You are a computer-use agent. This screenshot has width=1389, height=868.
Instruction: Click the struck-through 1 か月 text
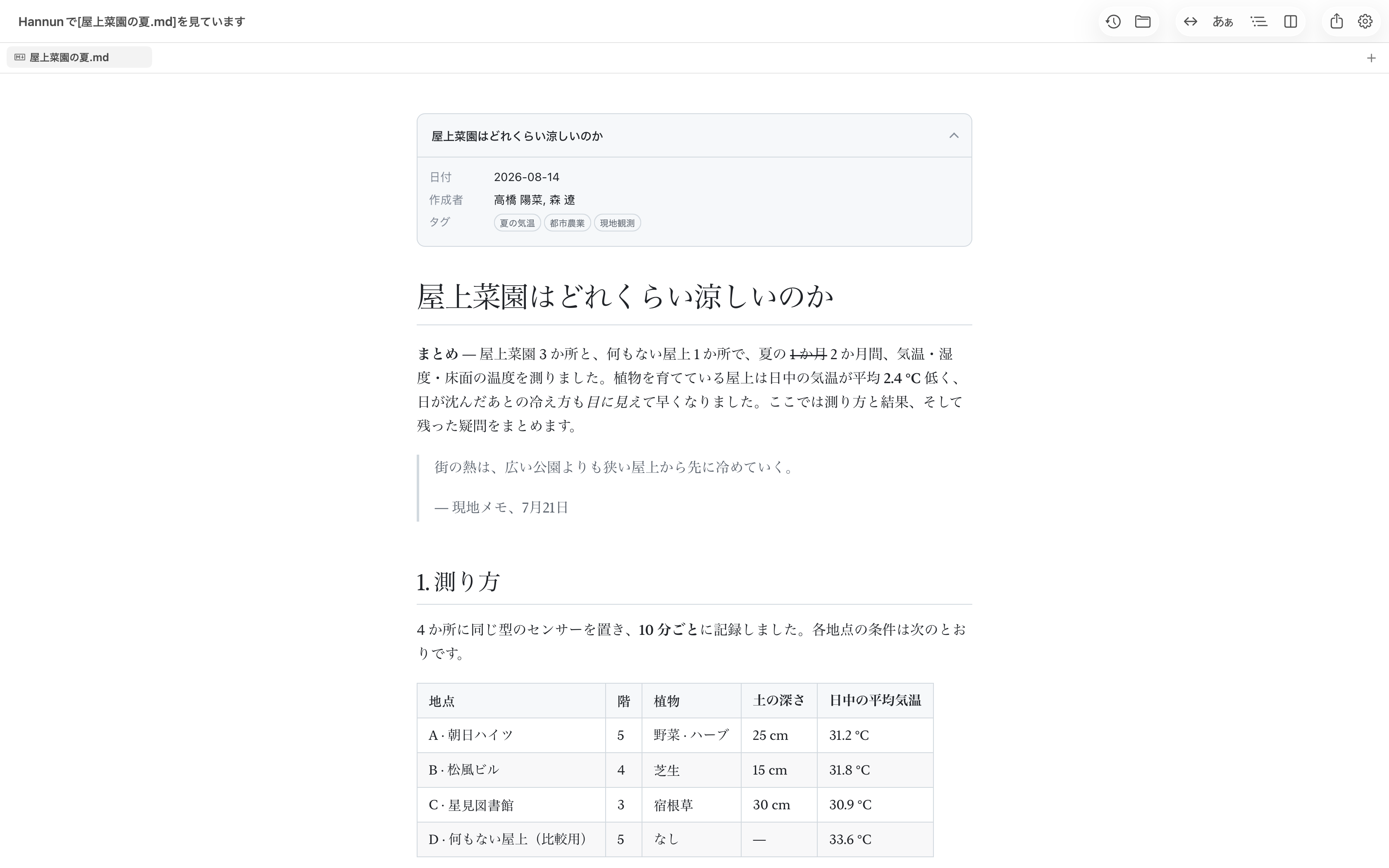click(808, 354)
